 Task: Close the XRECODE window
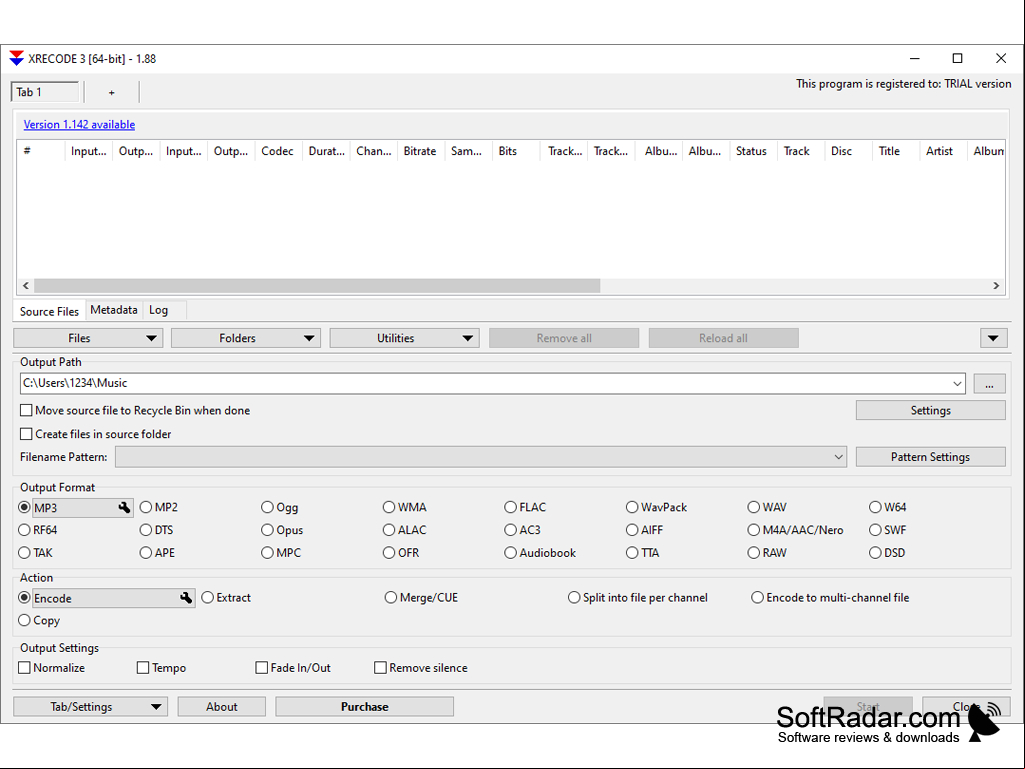coord(1001,58)
